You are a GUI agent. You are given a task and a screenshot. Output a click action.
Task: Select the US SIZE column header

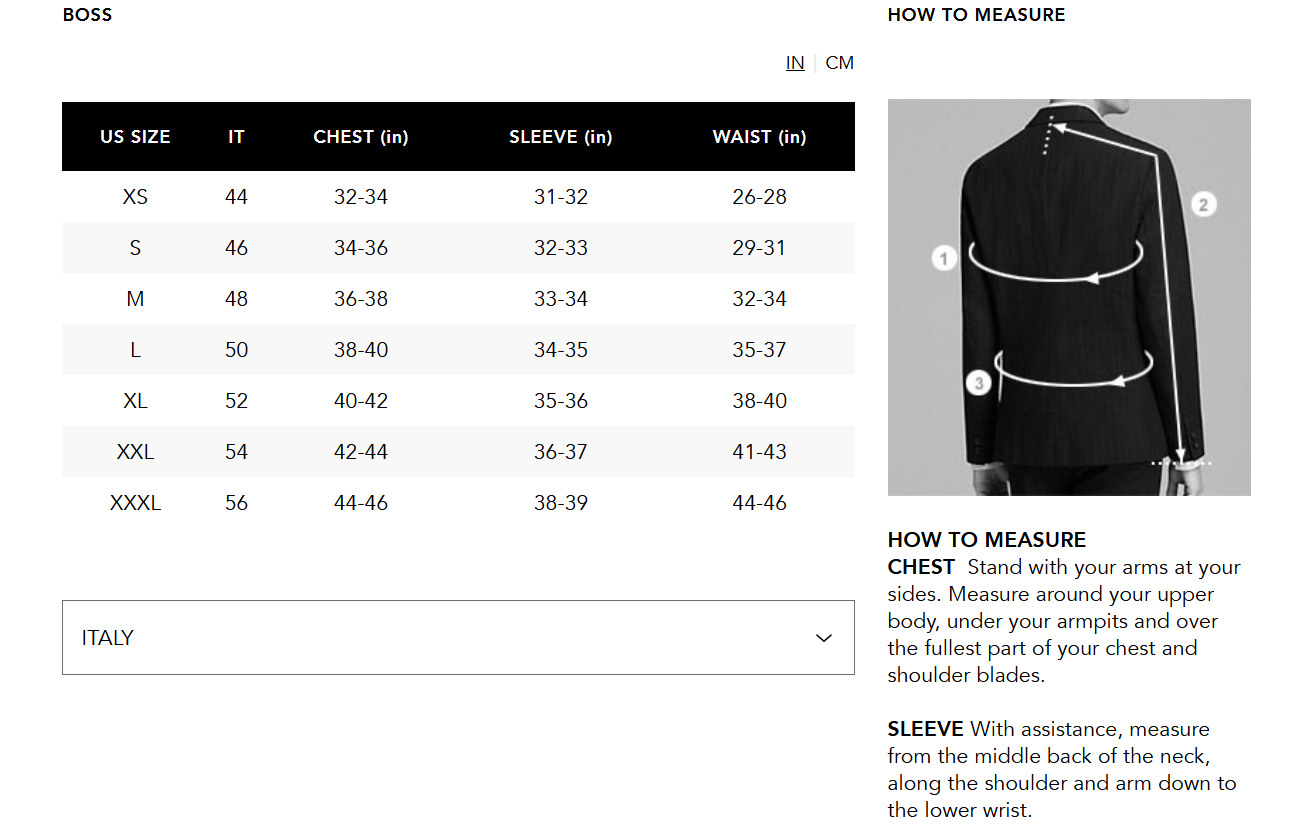click(135, 137)
